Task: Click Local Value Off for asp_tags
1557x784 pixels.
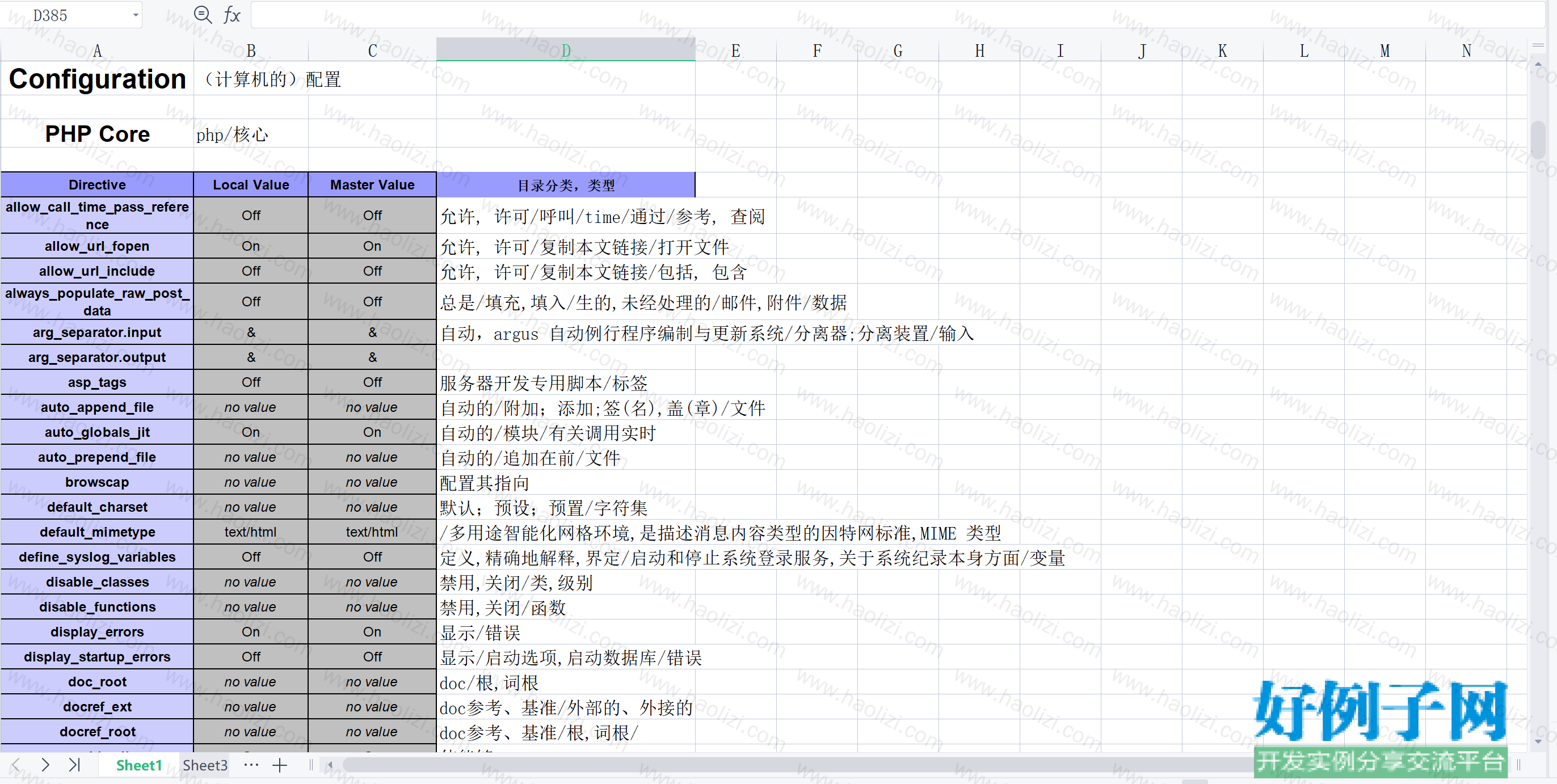Action: point(251,382)
